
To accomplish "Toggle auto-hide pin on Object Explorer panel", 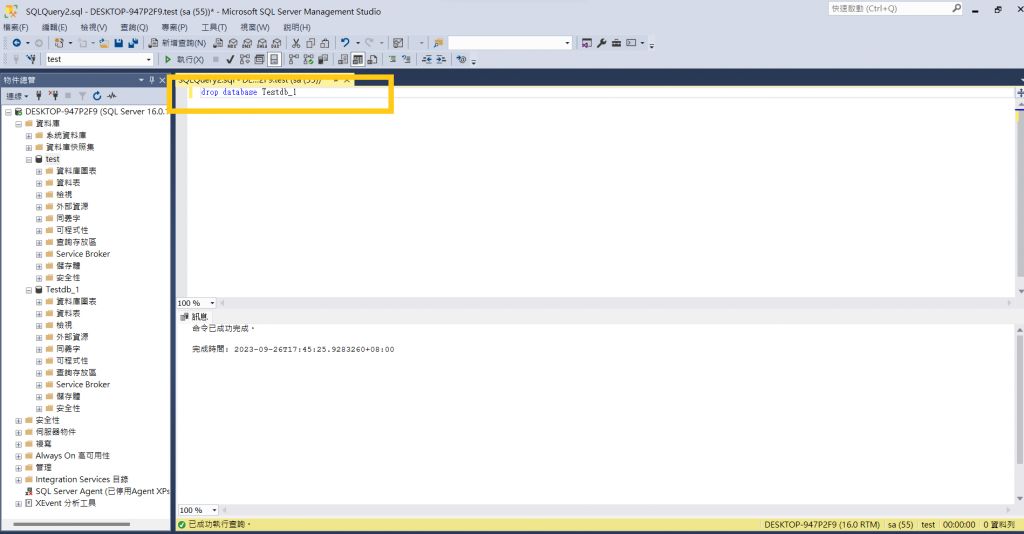I will (152, 80).
